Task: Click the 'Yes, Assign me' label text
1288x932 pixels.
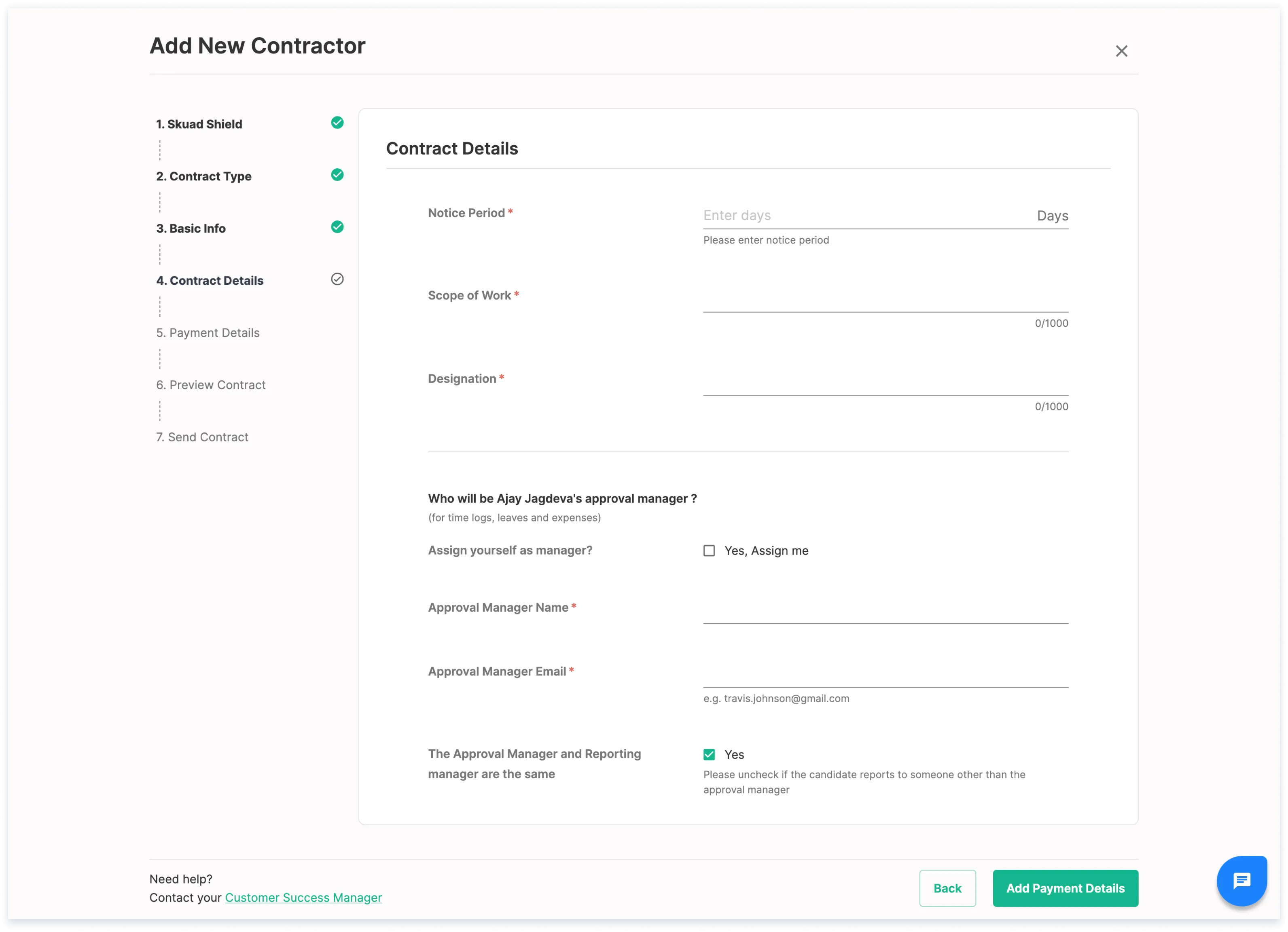Action: pos(766,550)
